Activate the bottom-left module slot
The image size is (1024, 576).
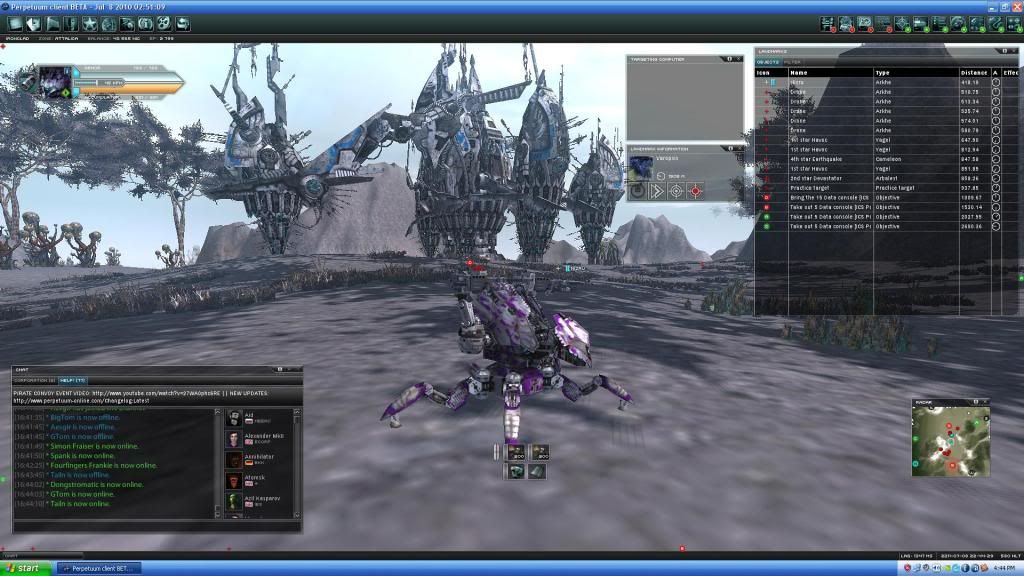(x=515, y=471)
